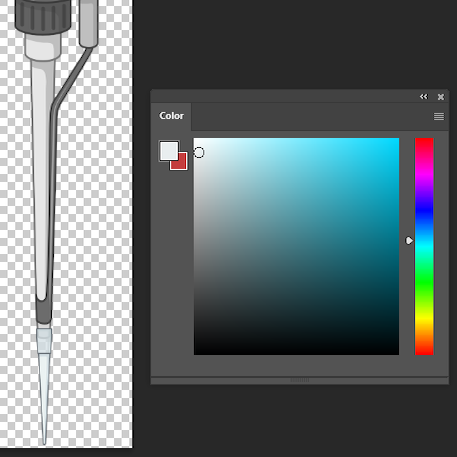
Task: Close the Color panel
Action: (441, 97)
